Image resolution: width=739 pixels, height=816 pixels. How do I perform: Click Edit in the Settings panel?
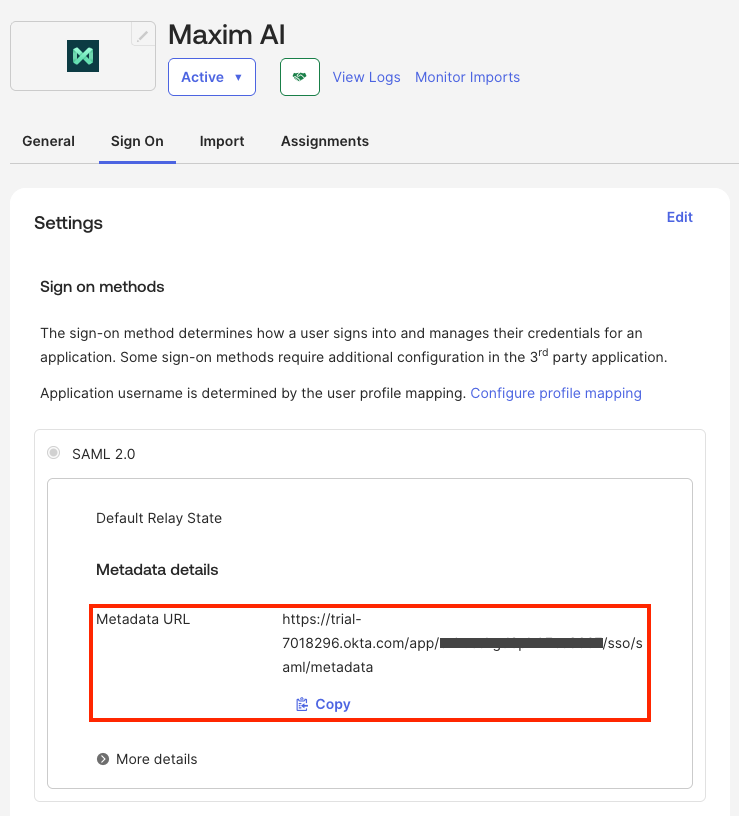coord(679,217)
